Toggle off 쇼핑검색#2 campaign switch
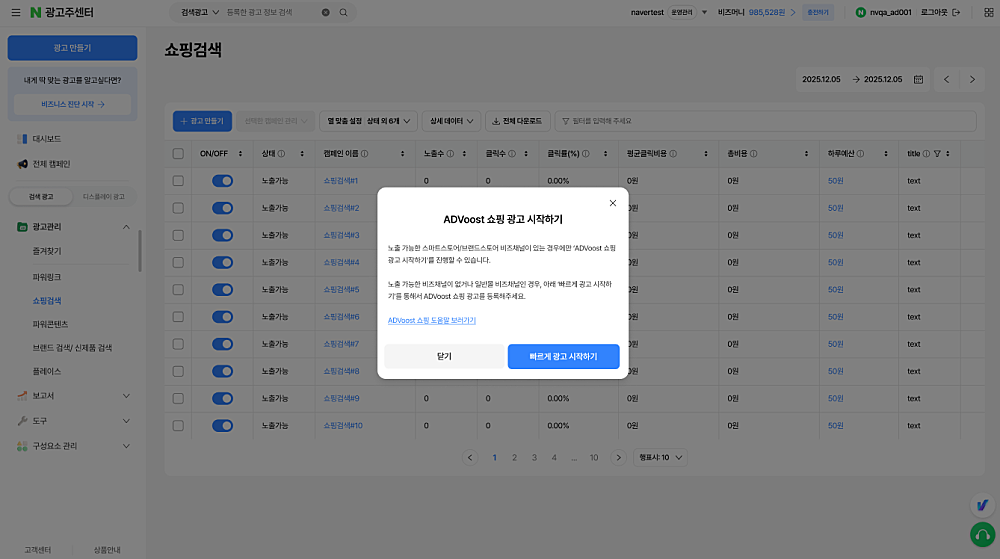1000x559 pixels. click(x=223, y=208)
